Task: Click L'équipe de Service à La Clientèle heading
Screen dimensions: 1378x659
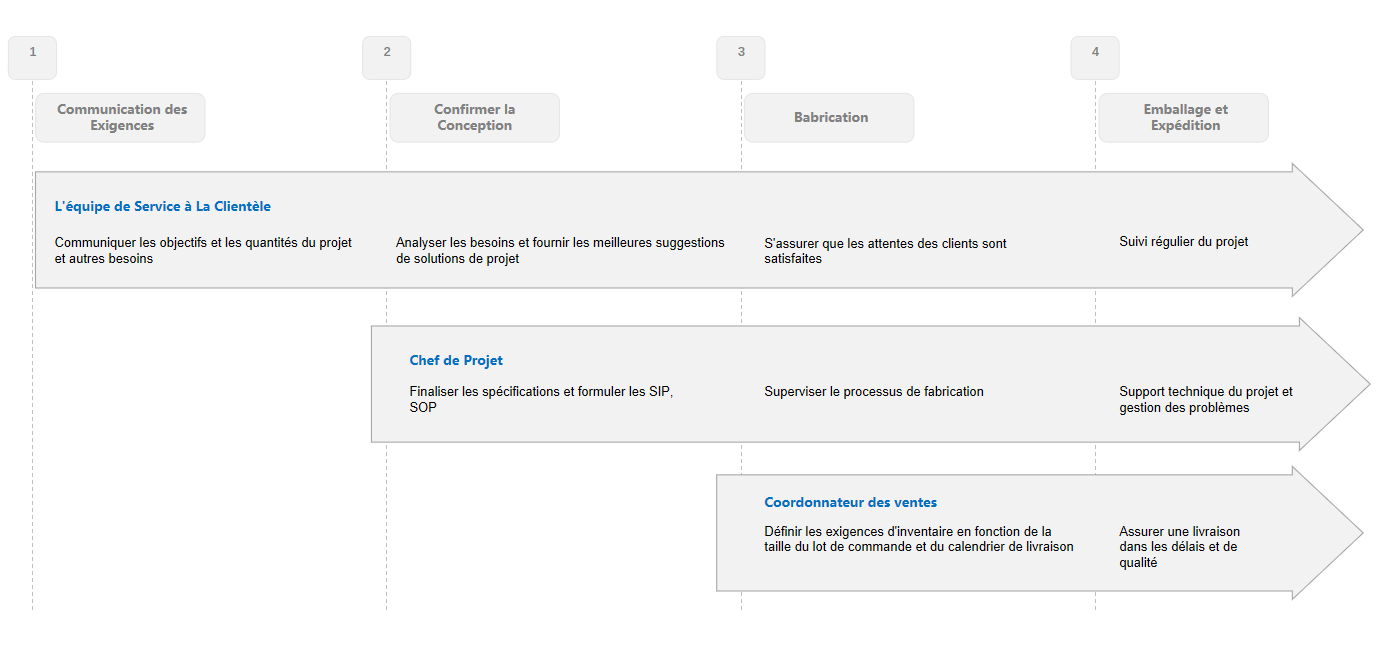Action: [x=163, y=207]
